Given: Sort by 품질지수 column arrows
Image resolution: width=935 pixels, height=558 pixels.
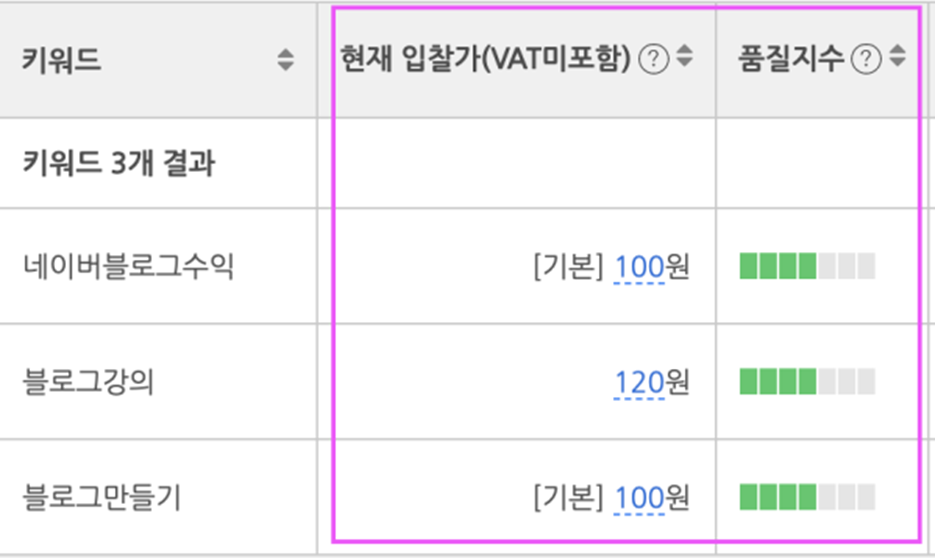Looking at the screenshot, I should point(897,56).
